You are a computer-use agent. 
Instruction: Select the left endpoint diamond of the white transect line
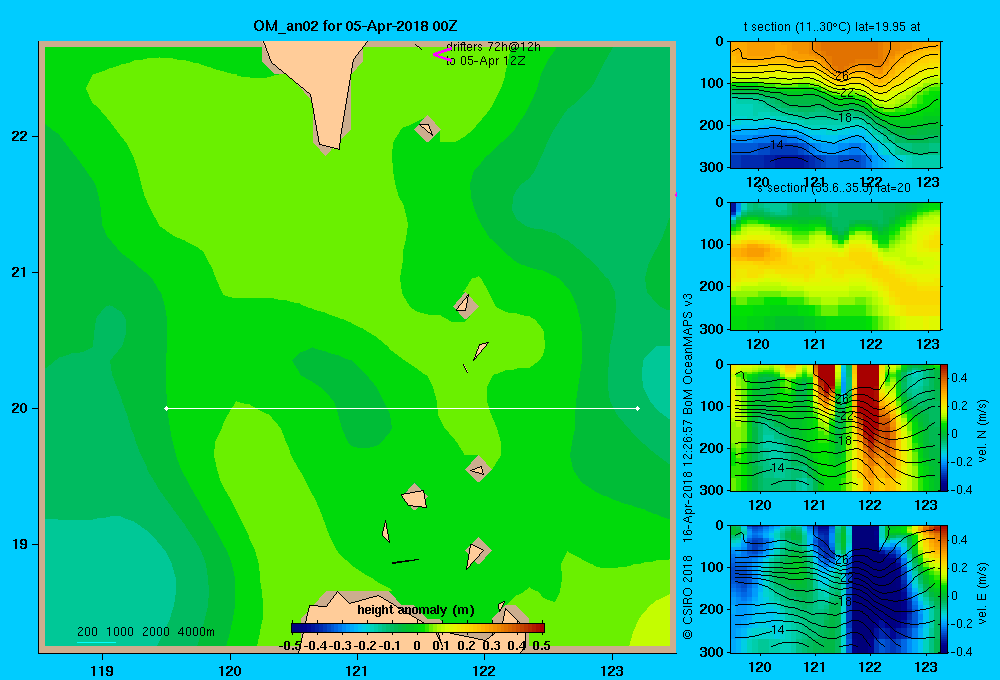[x=166, y=408]
